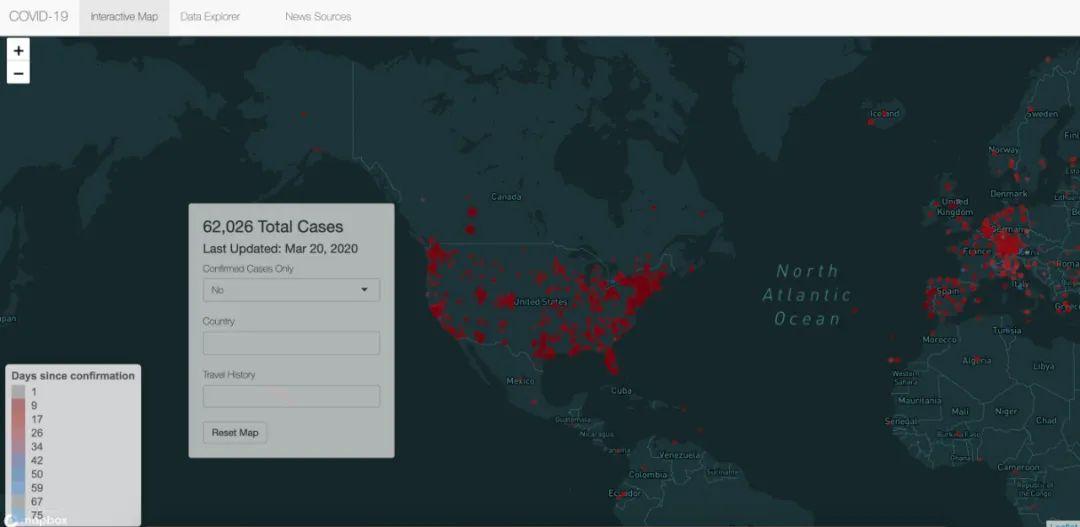Click the Denmark map label
The image size is (1080, 527).
(1008, 194)
